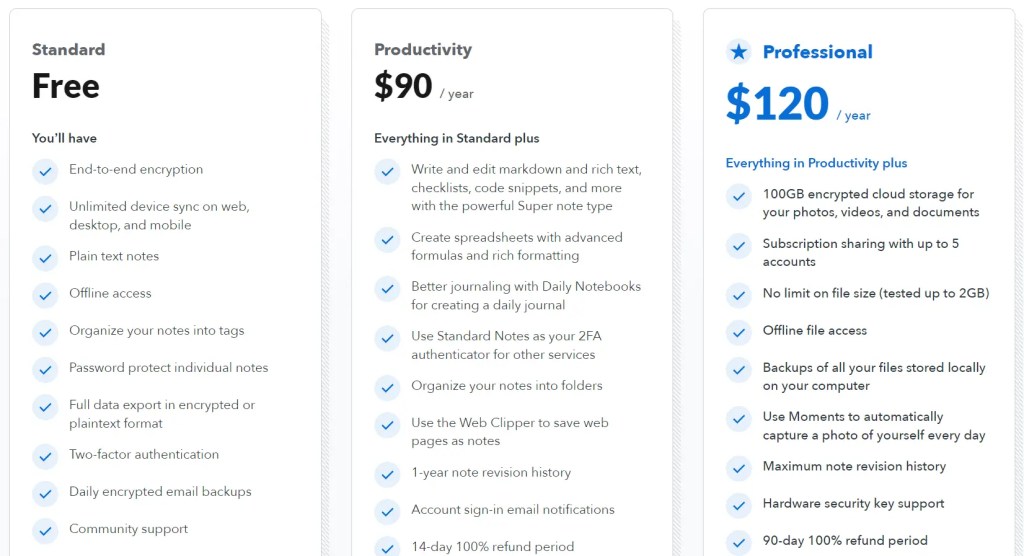The height and width of the screenshot is (556, 1024).
Task: Select the Productivity plan title
Action: [423, 49]
